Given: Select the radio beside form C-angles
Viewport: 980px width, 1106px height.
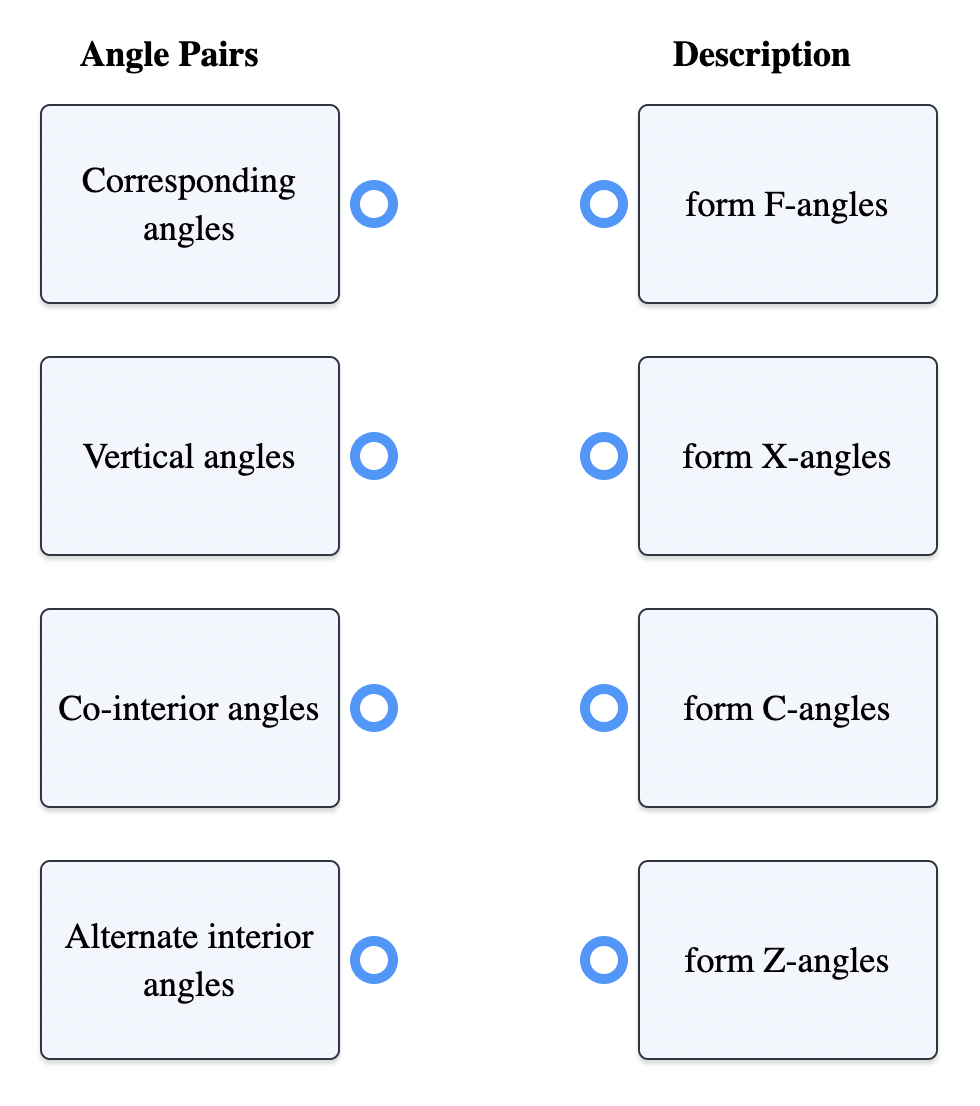Looking at the screenshot, I should pyautogui.click(x=603, y=708).
